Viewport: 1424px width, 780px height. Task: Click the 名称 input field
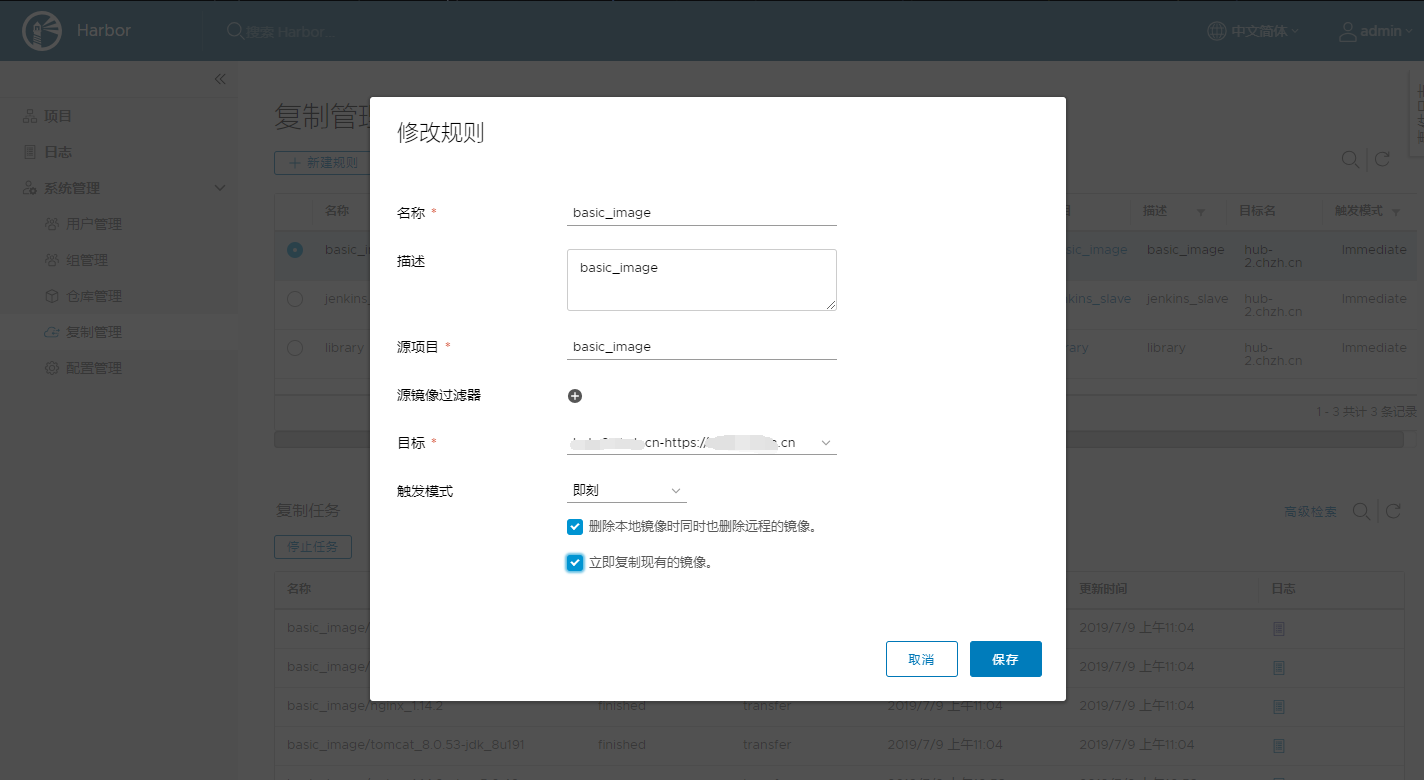tap(701, 213)
